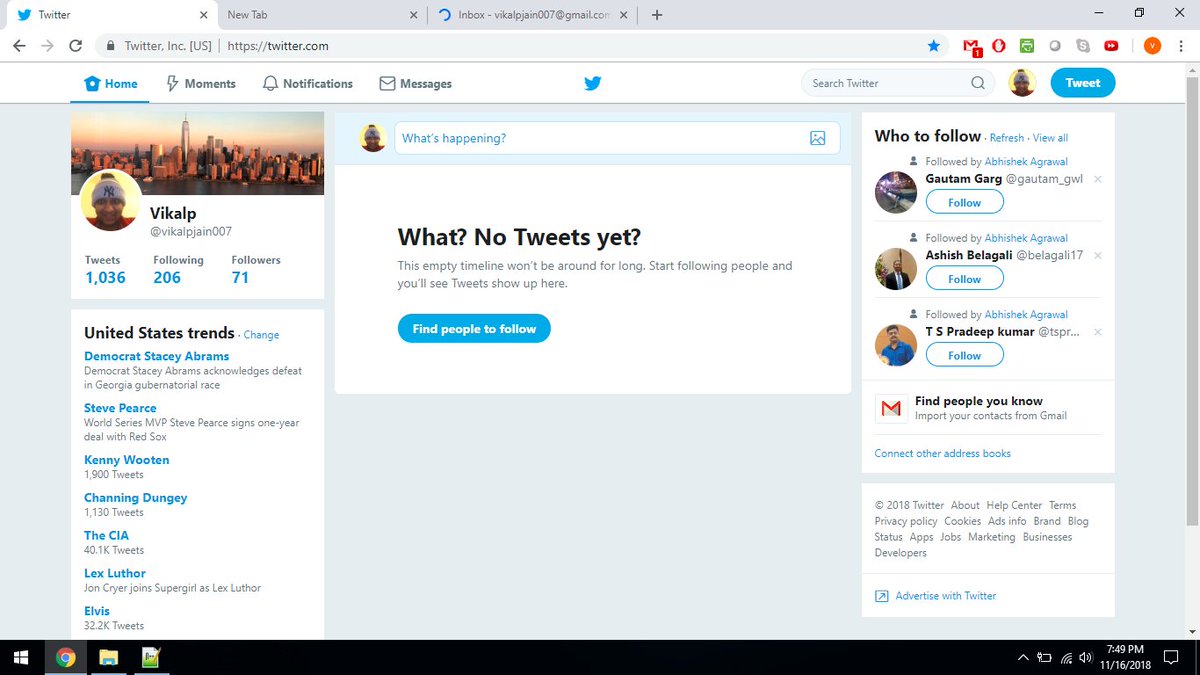
Task: Open profile avatar menu in top bar
Action: pyautogui.click(x=1022, y=83)
